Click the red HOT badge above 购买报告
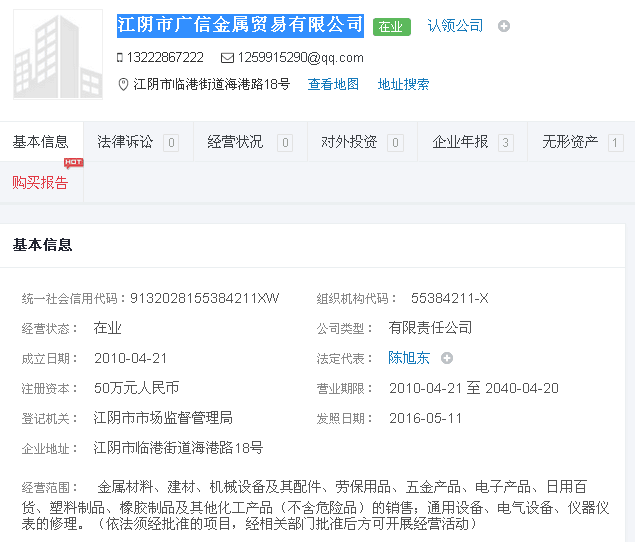 point(73,162)
